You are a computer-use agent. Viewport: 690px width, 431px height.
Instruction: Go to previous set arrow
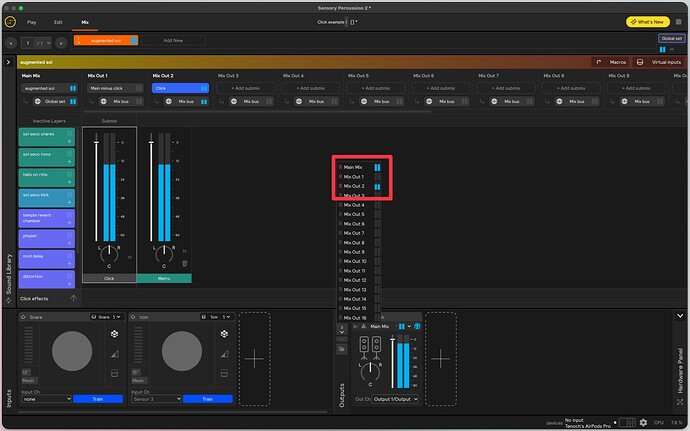(x=11, y=43)
